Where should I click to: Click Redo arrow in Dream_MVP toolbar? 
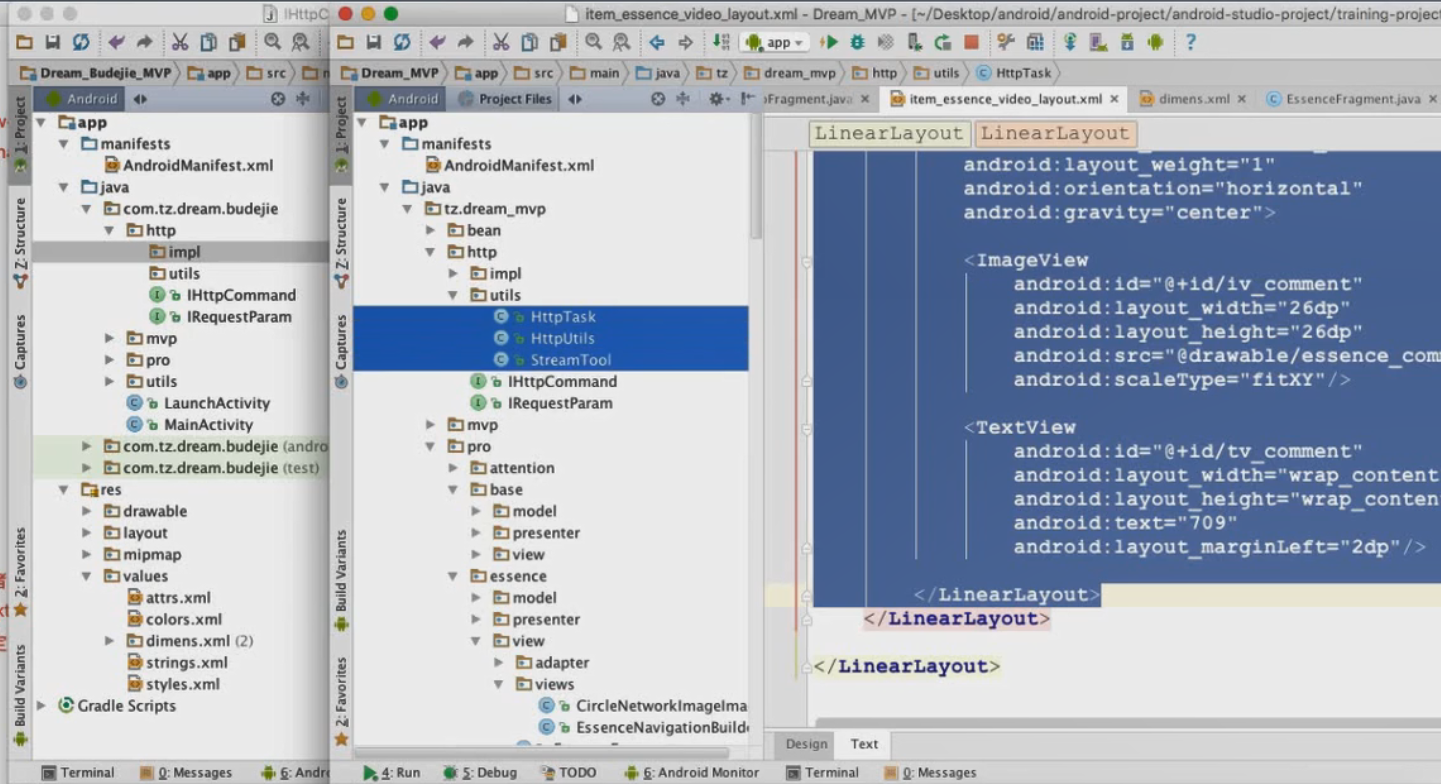click(x=465, y=42)
